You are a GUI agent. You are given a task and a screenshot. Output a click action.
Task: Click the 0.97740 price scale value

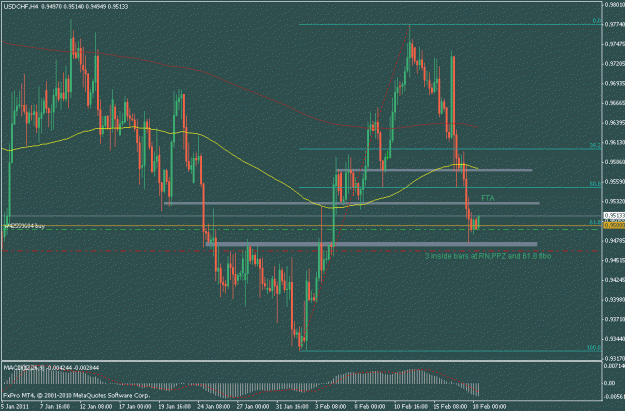(615, 24)
